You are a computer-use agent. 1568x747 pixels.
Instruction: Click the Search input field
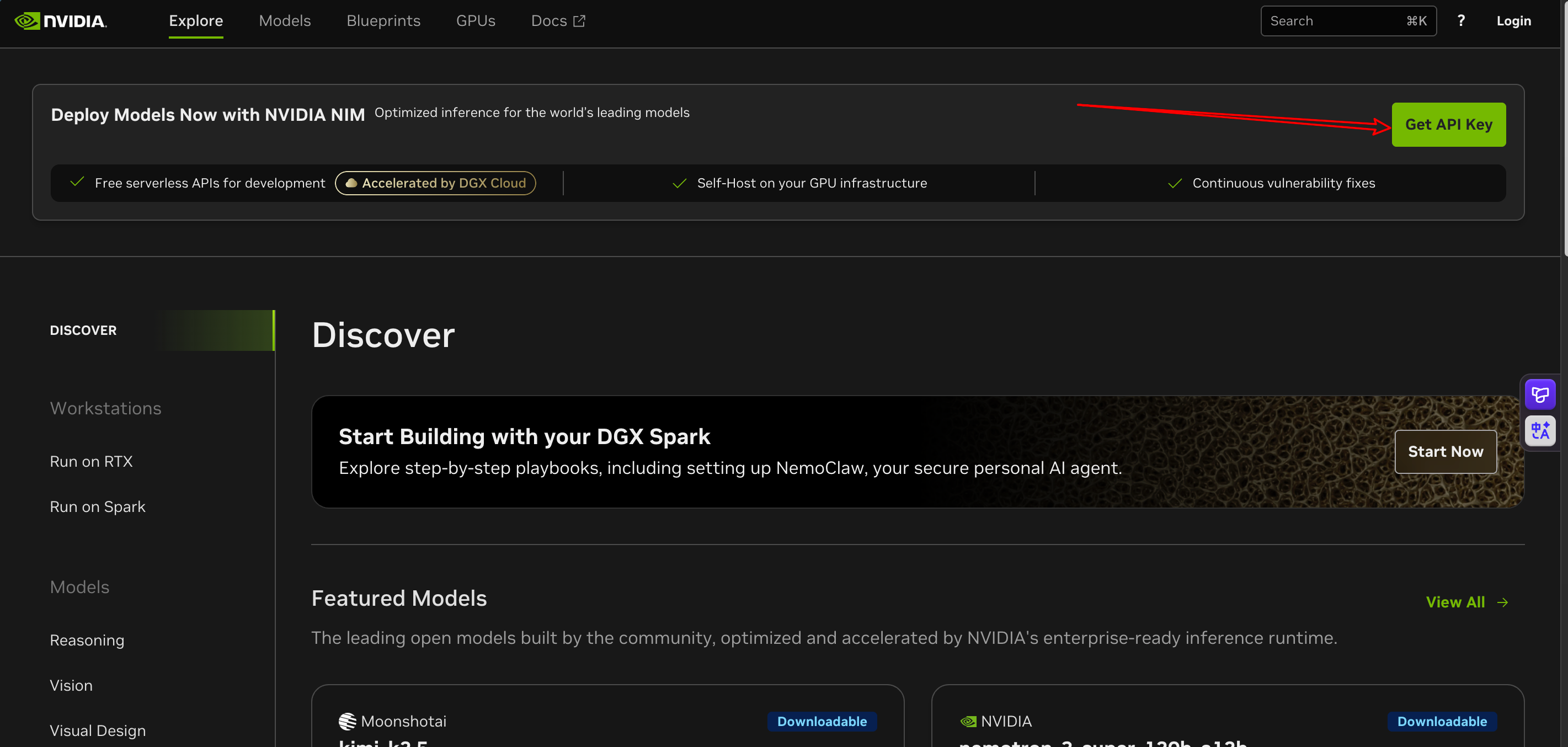click(1348, 22)
